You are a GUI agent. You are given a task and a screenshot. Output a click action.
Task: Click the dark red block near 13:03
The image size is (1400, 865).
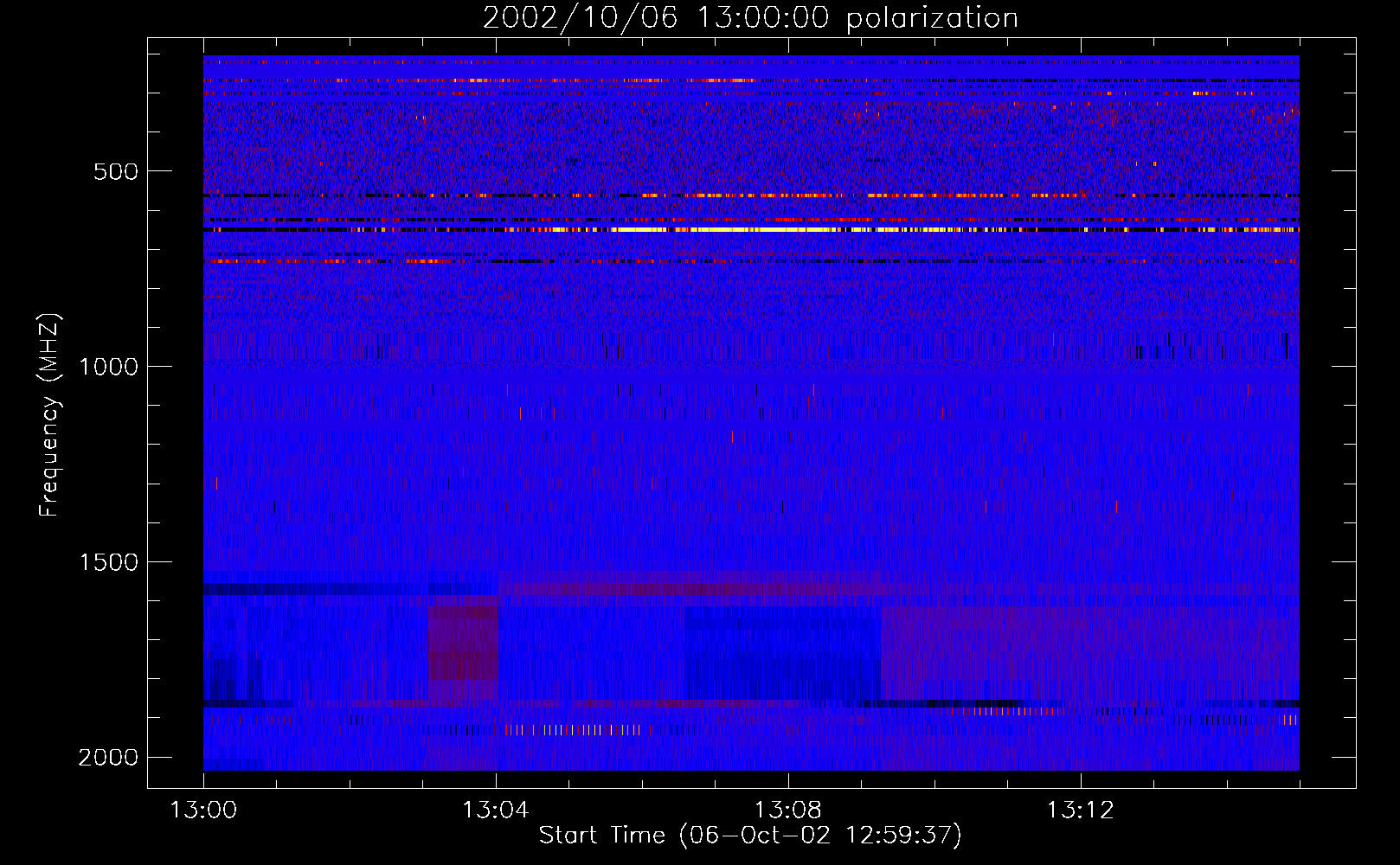tap(464, 644)
